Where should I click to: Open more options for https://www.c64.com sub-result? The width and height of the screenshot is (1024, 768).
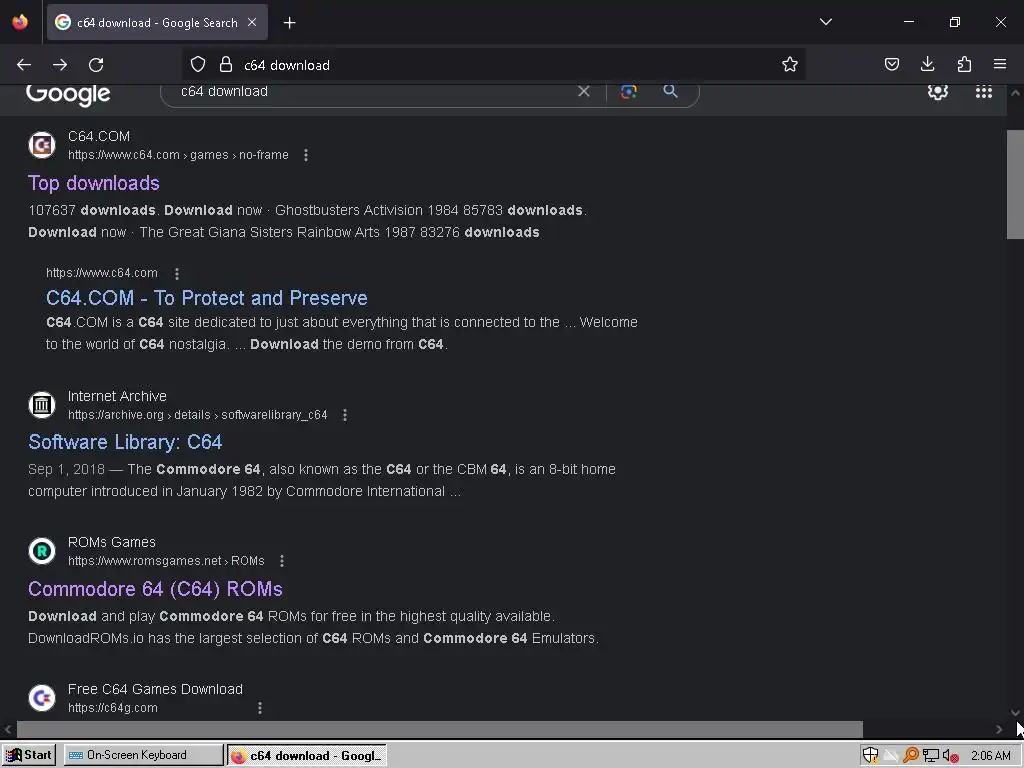(x=176, y=273)
